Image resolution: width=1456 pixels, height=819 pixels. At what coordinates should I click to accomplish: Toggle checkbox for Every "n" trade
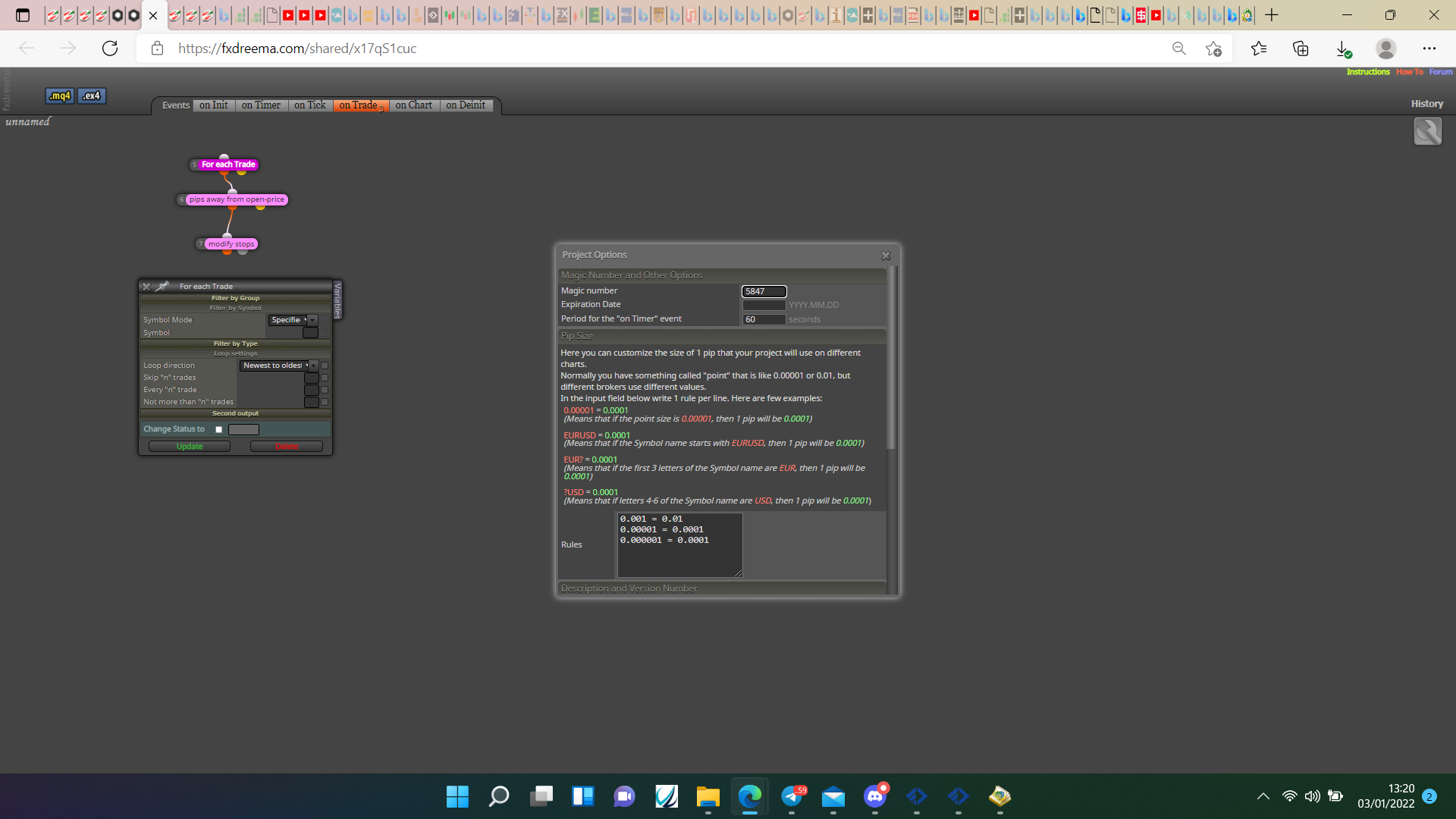coord(325,390)
